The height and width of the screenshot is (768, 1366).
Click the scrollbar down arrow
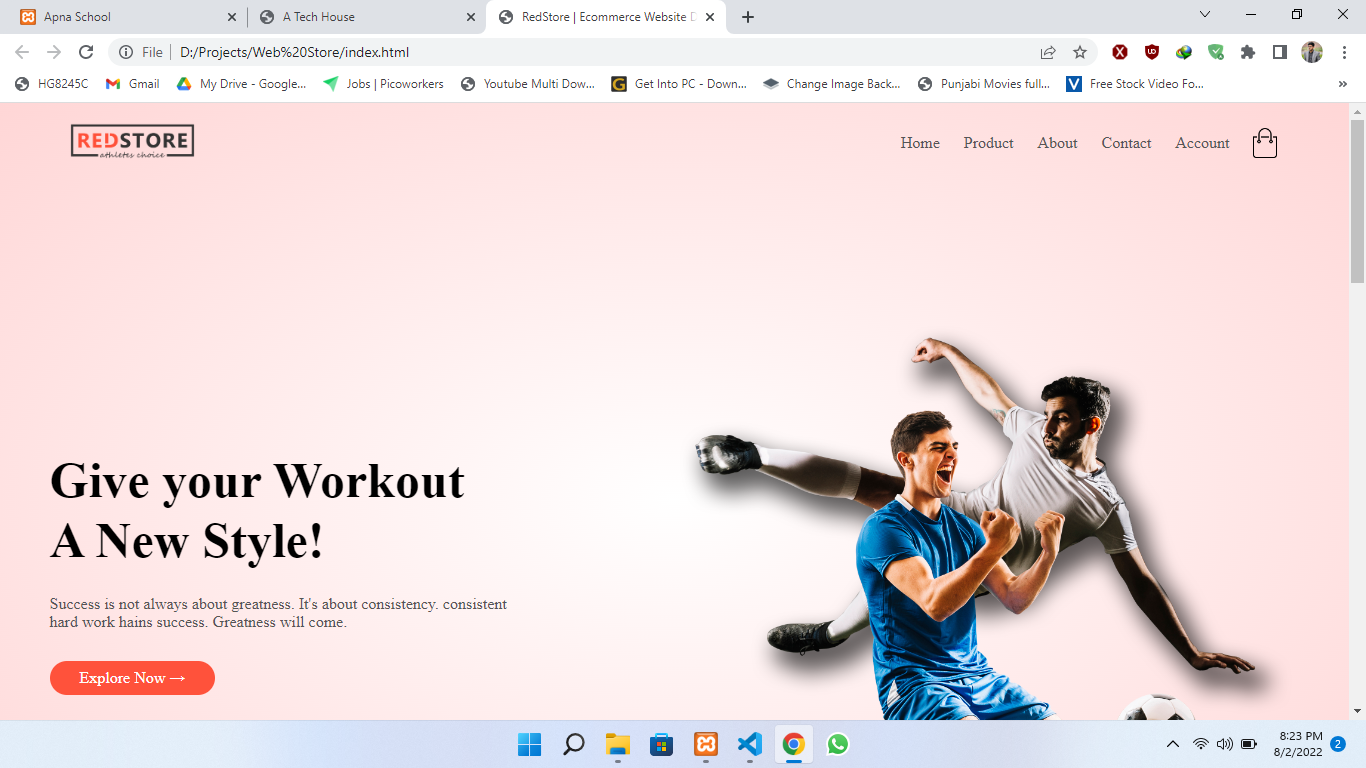click(1358, 711)
